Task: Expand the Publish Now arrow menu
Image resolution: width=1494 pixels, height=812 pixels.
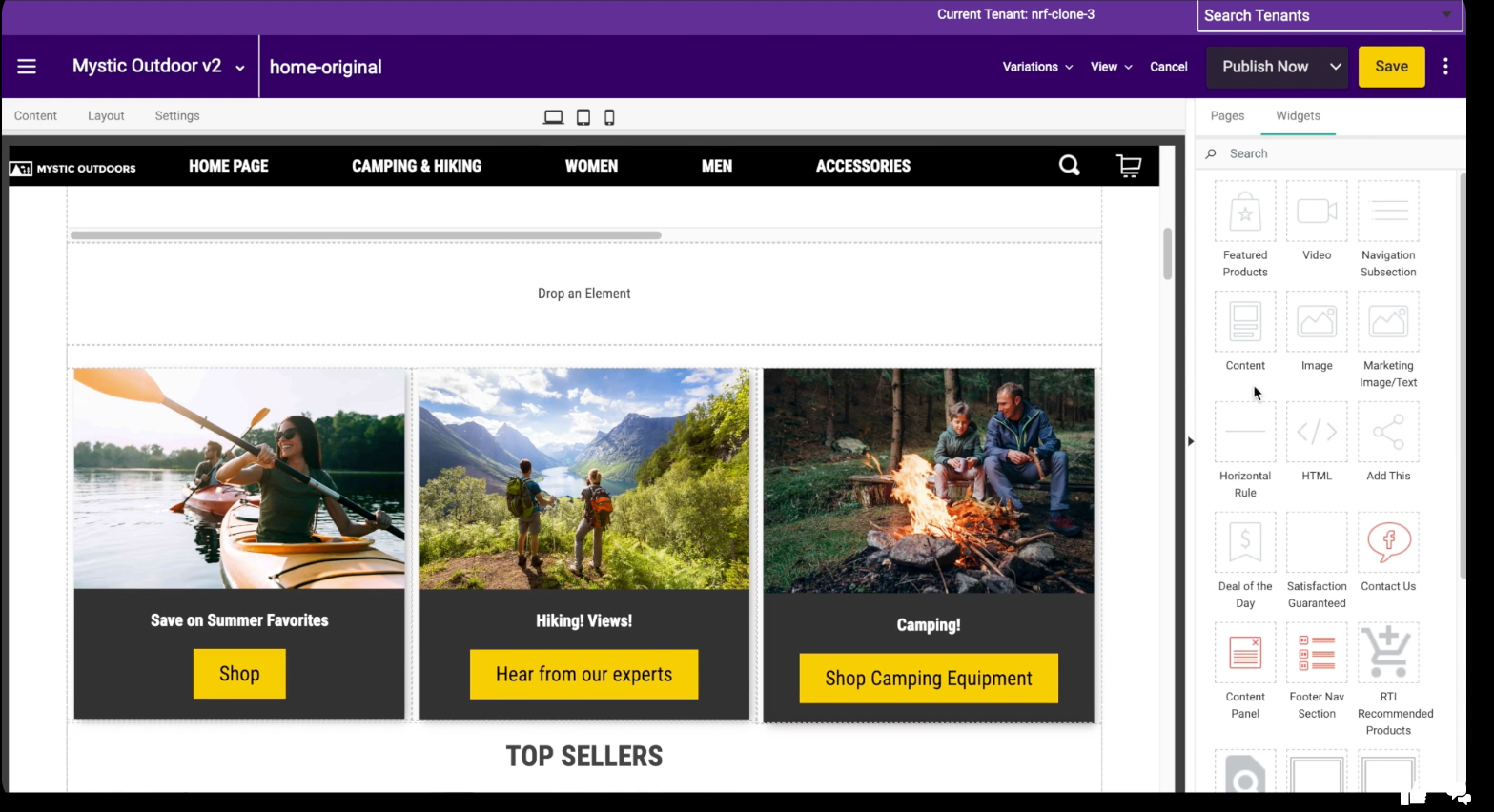Action: (1335, 67)
